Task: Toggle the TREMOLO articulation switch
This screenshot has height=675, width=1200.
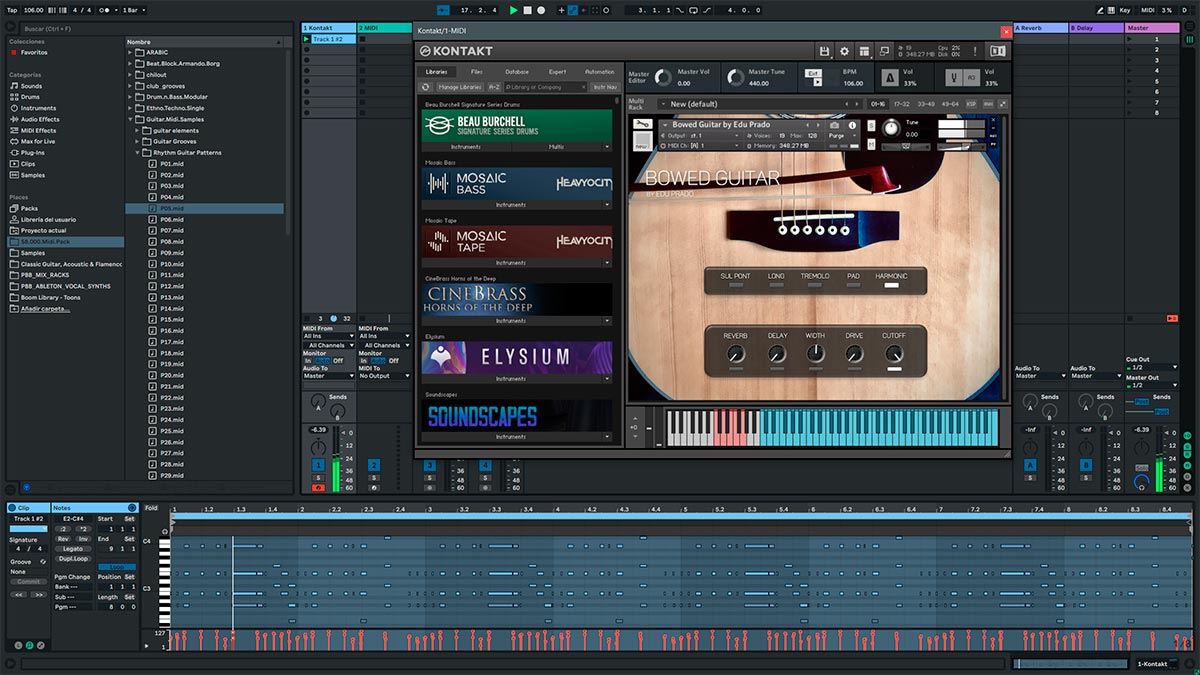Action: [x=815, y=286]
